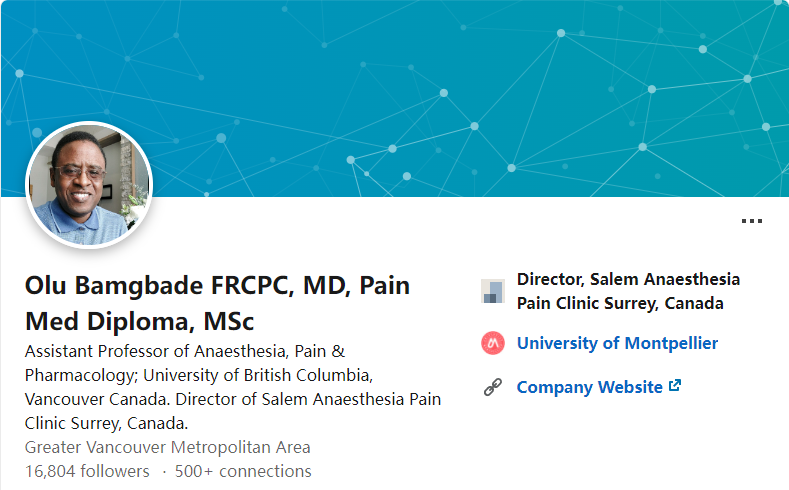Click the Med Diploma, MSc name line
This screenshot has height=490, width=789.
[x=139, y=321]
